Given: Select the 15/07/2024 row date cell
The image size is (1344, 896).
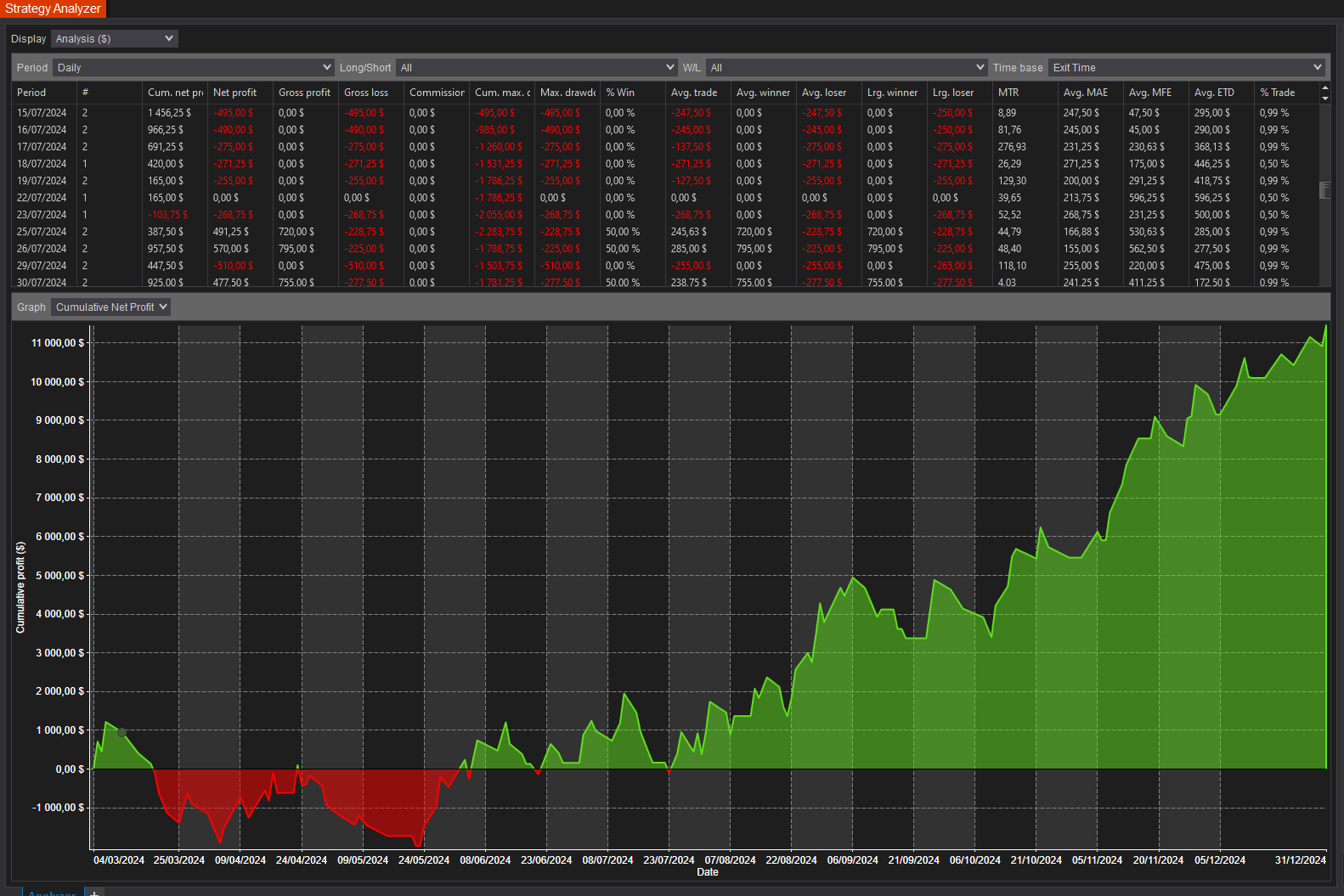Looking at the screenshot, I should click(x=42, y=113).
